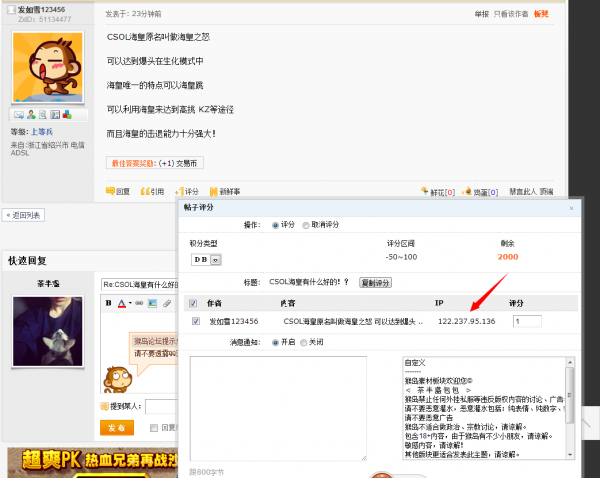Attach a file with the paperclip icon
This screenshot has height=478, width=600.
[167, 303]
